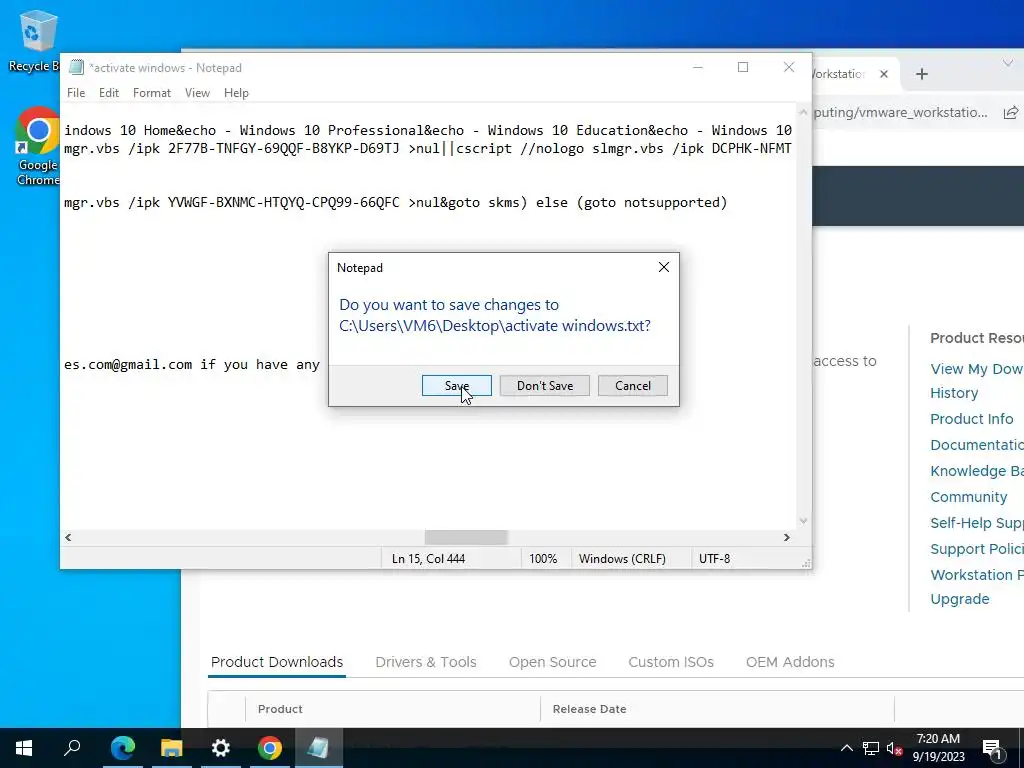This screenshot has width=1024, height=768.
Task: Open View My Download History link
Action: (x=976, y=381)
